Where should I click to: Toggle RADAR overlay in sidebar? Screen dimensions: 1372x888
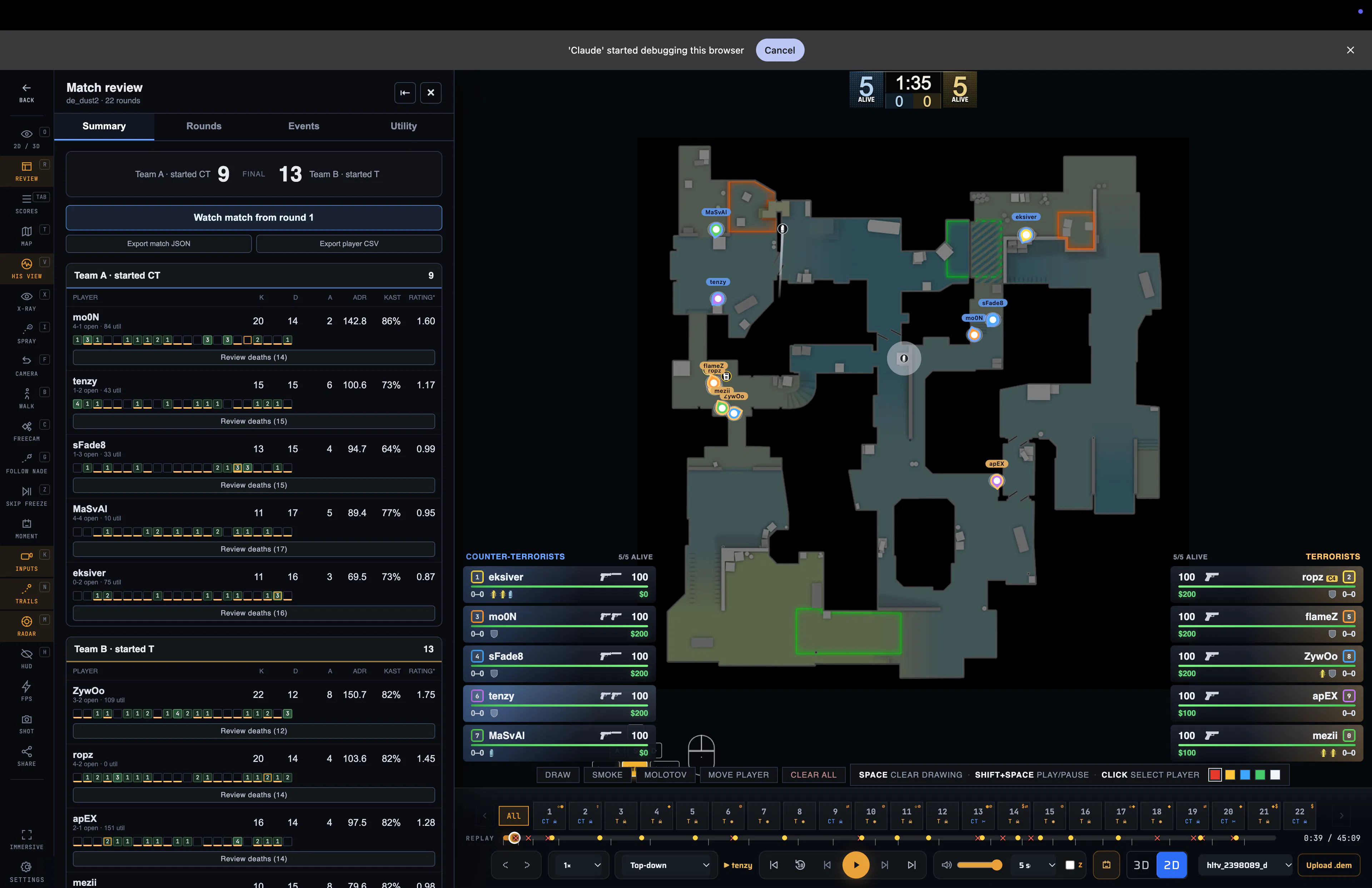(26, 627)
